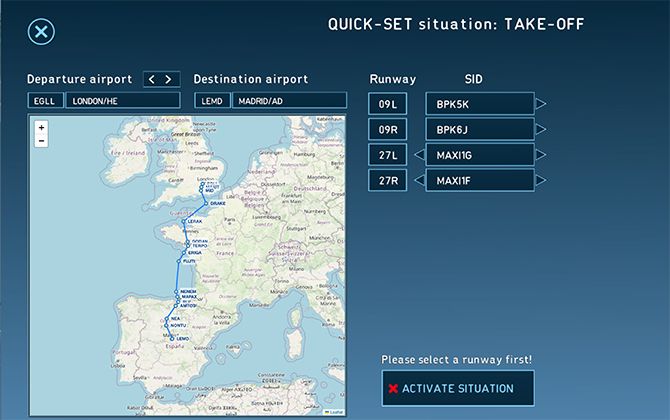Select runway 09R
The height and width of the screenshot is (420, 670).
coord(388,129)
